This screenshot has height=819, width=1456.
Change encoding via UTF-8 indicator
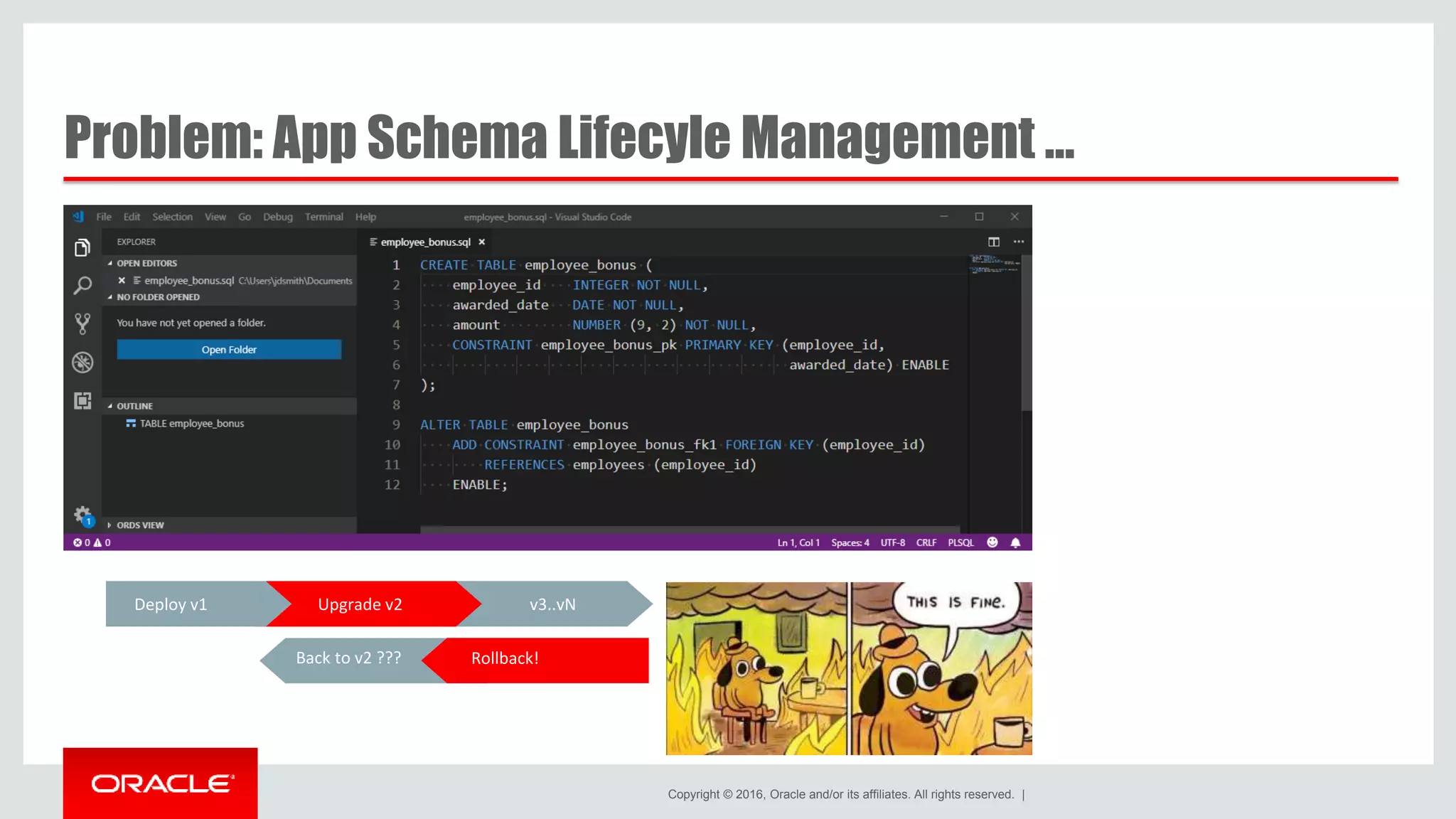[893, 542]
